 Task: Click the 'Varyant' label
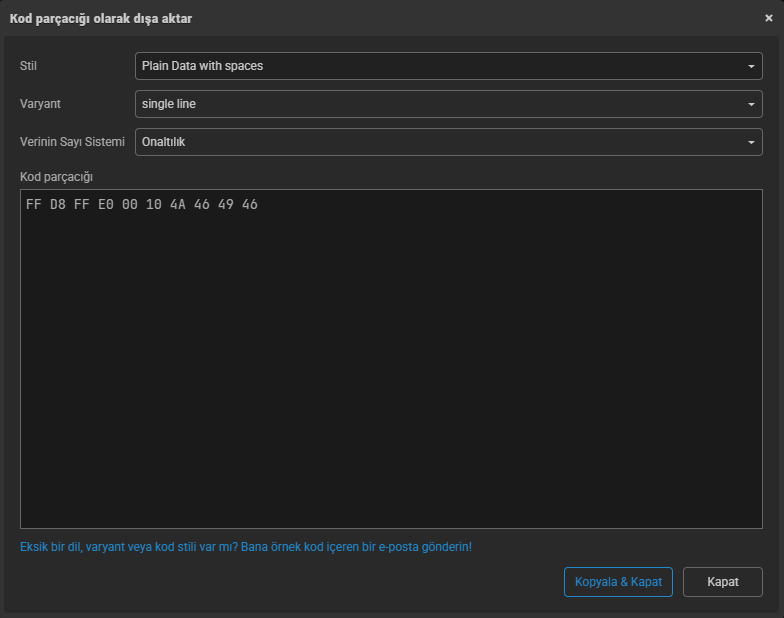pyautogui.click(x=41, y=104)
